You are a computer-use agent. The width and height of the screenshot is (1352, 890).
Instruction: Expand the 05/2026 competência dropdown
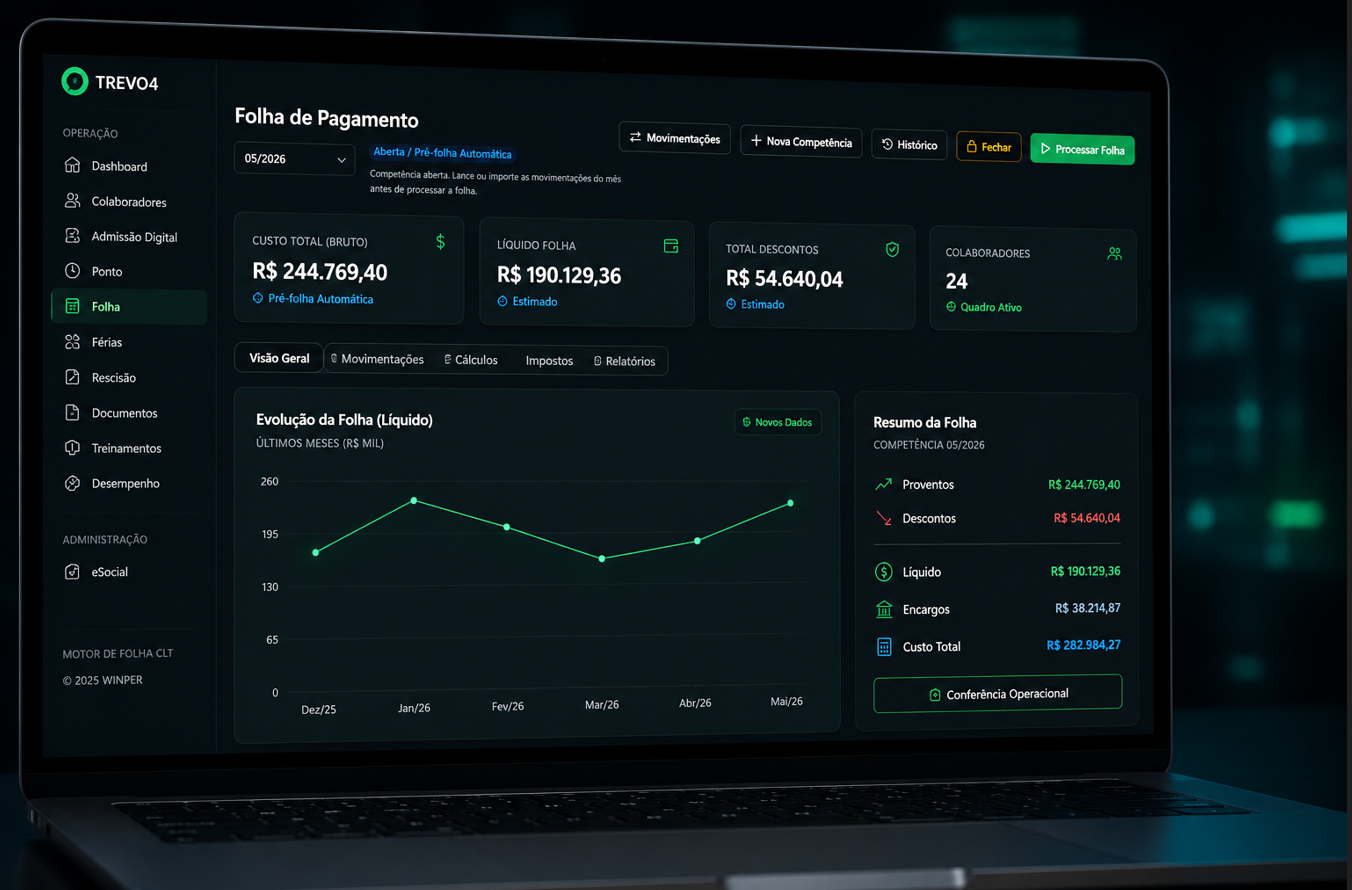click(x=294, y=159)
